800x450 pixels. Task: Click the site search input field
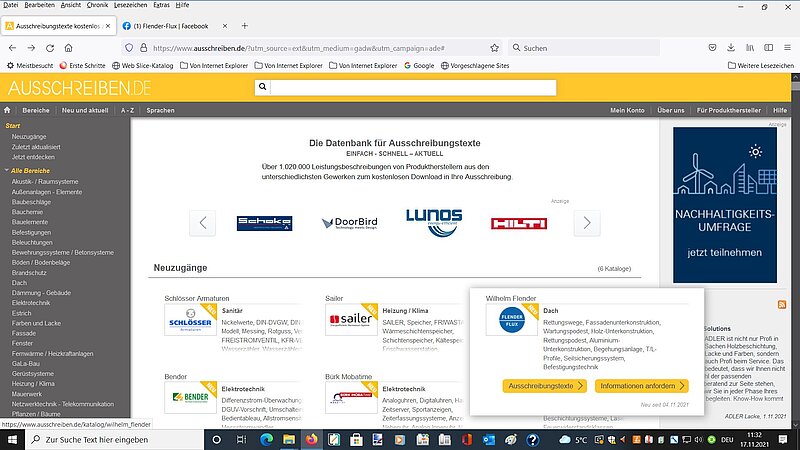tap(413, 87)
